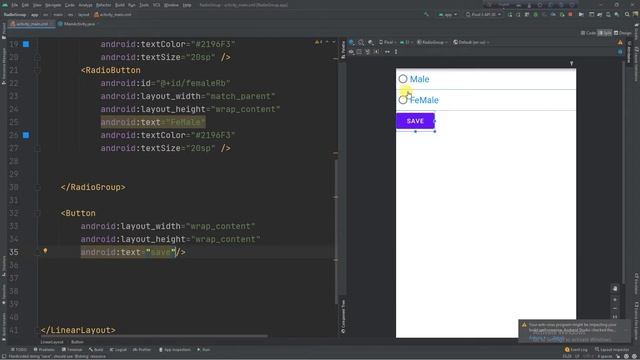This screenshot has height=360, width=640.
Task: Click the warning count indicator in code editor
Action: click(319, 42)
